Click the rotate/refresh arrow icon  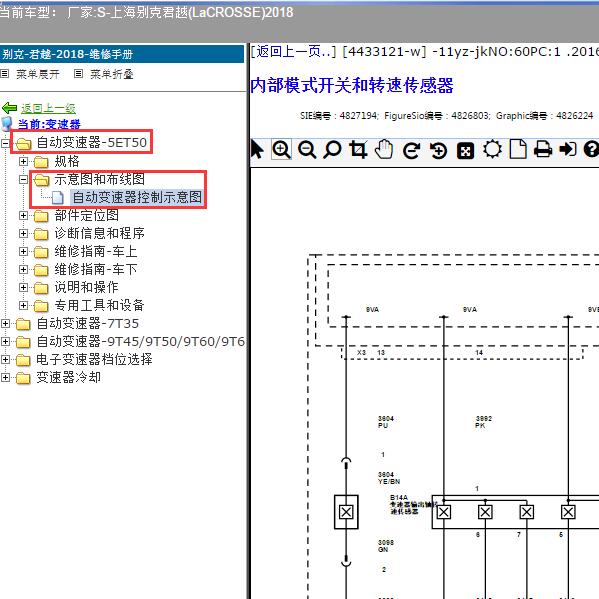(x=411, y=150)
